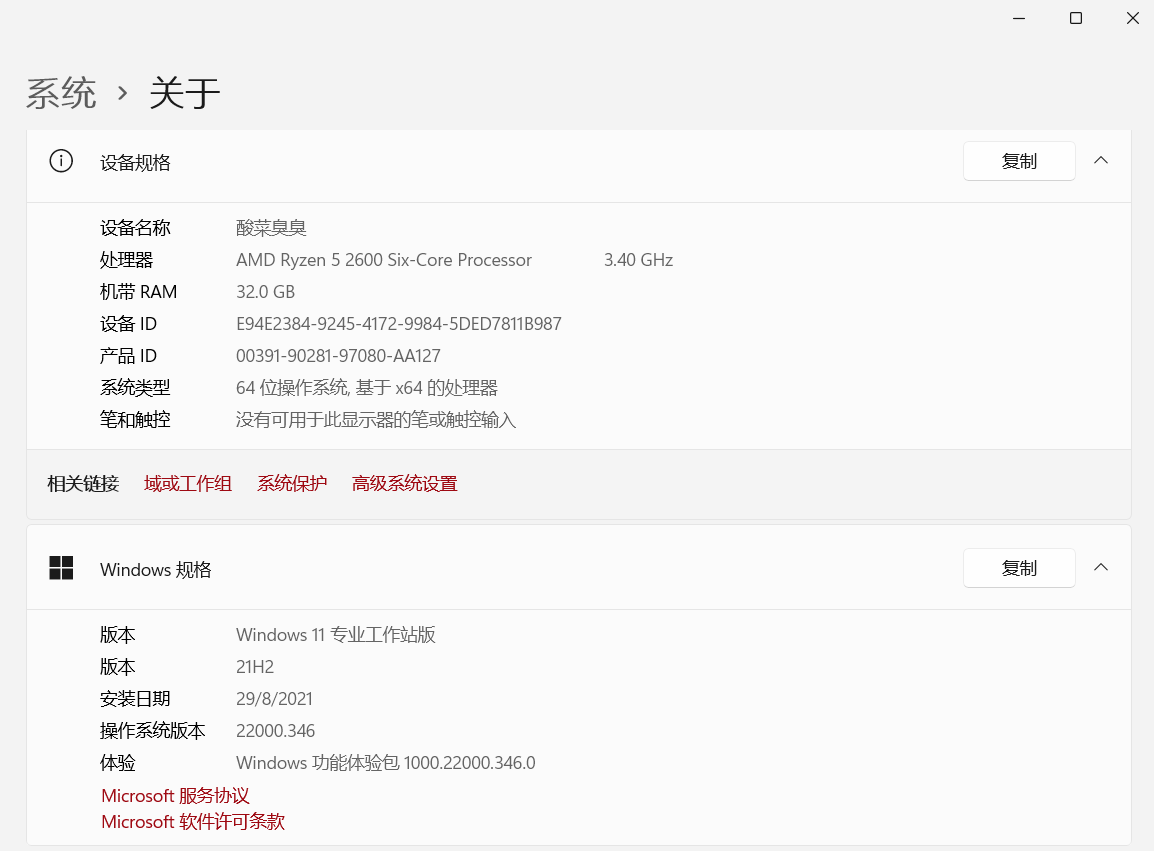Copy device specifications with the 复制 button

(1019, 161)
